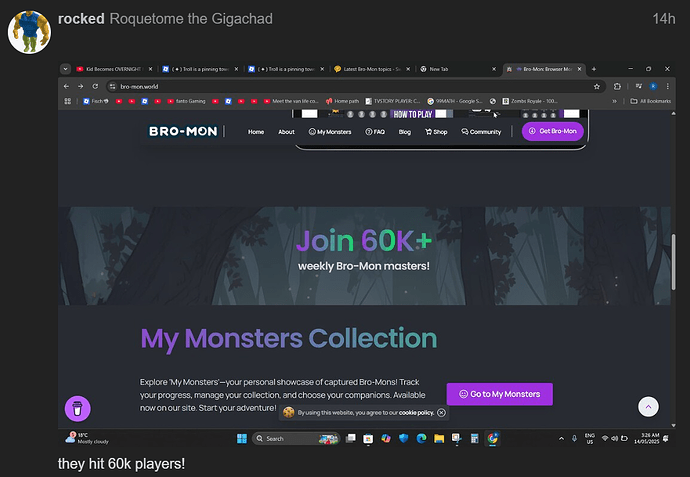Focus the bro-mon.world address bar
Viewport: 690px width, 477px height.
[356, 87]
